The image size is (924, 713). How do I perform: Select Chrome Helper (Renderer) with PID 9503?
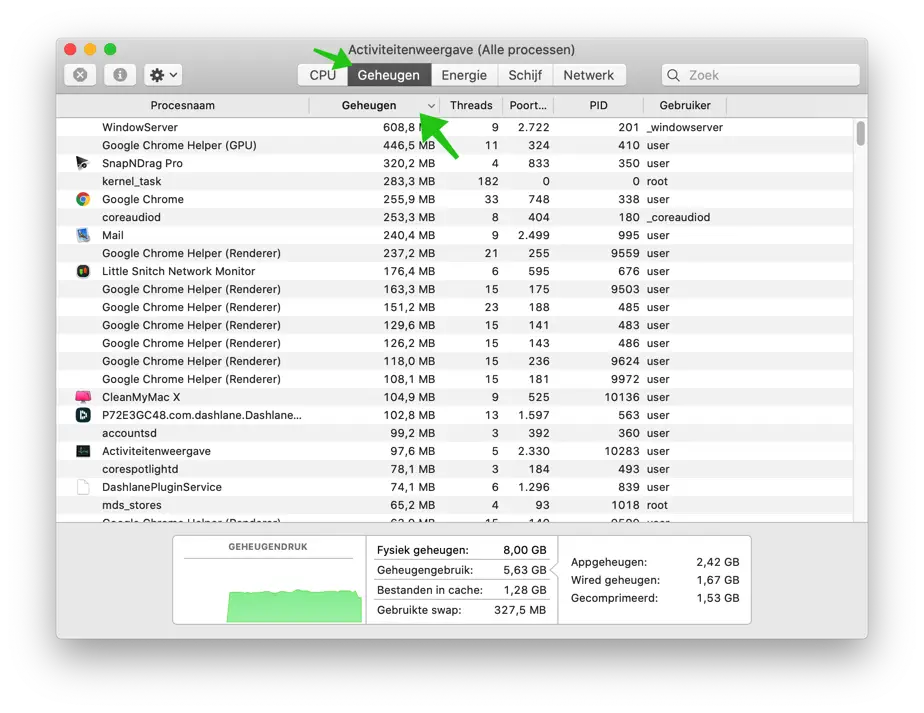click(455, 289)
